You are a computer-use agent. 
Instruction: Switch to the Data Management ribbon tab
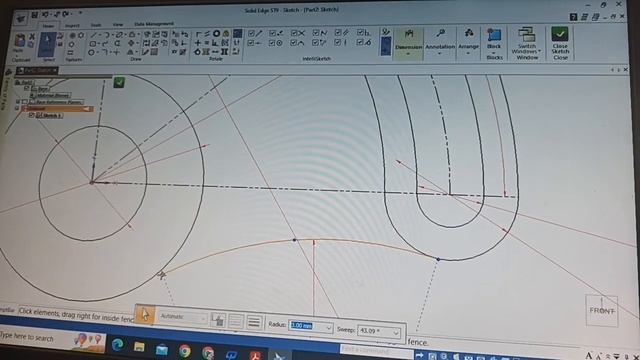pos(154,24)
